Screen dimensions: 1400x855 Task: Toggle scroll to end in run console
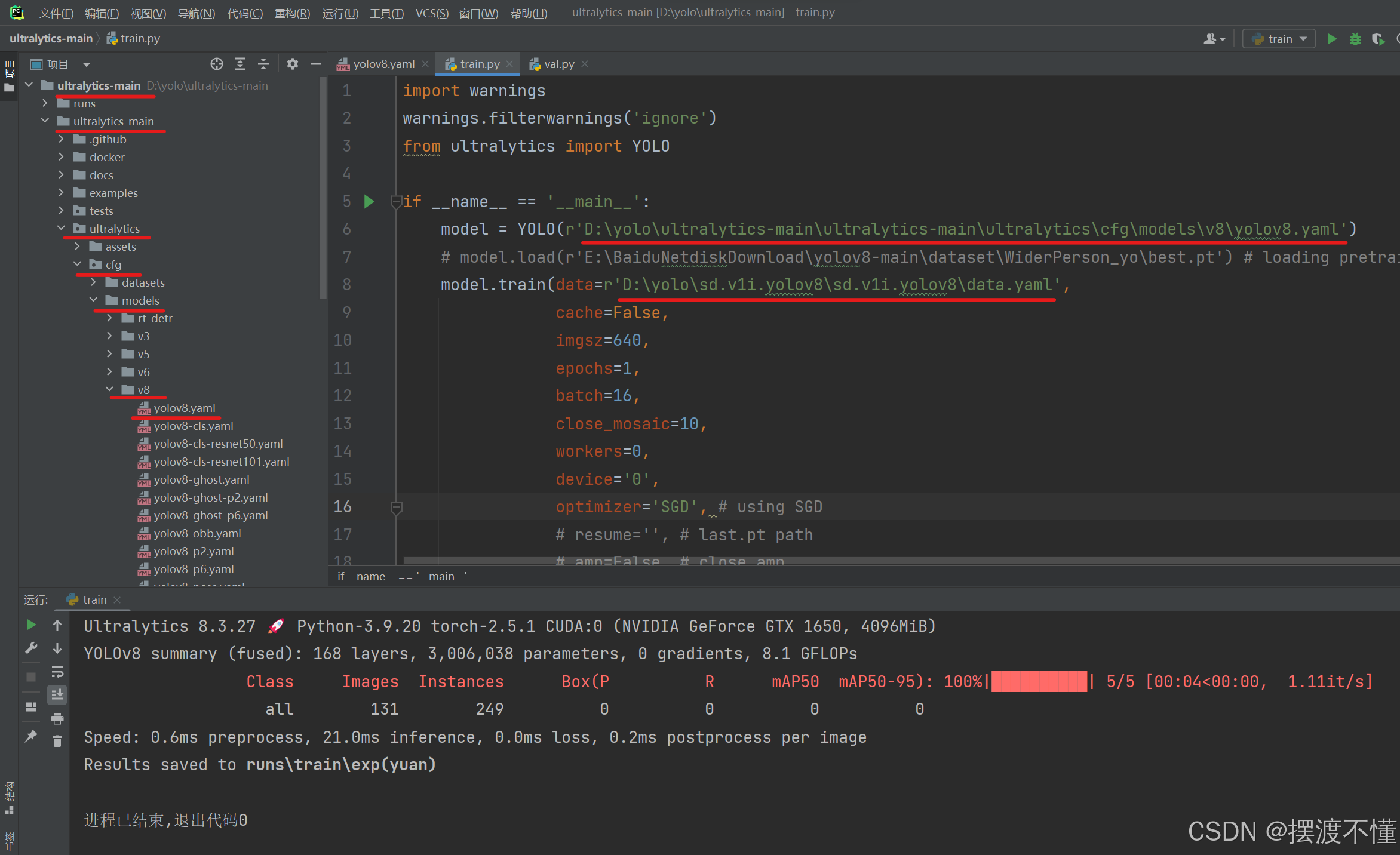point(57,694)
